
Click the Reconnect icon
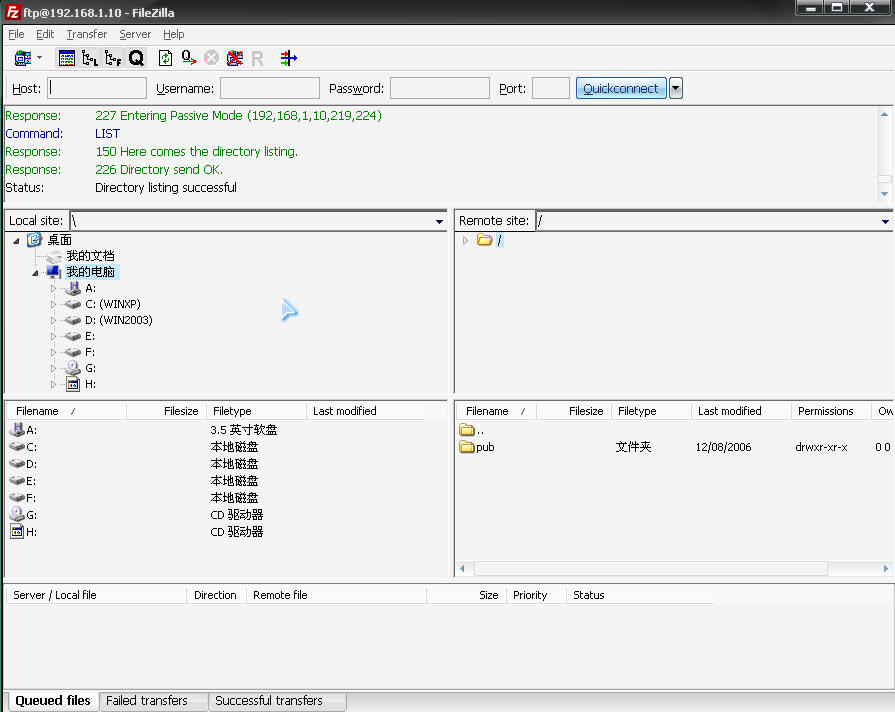(257, 58)
